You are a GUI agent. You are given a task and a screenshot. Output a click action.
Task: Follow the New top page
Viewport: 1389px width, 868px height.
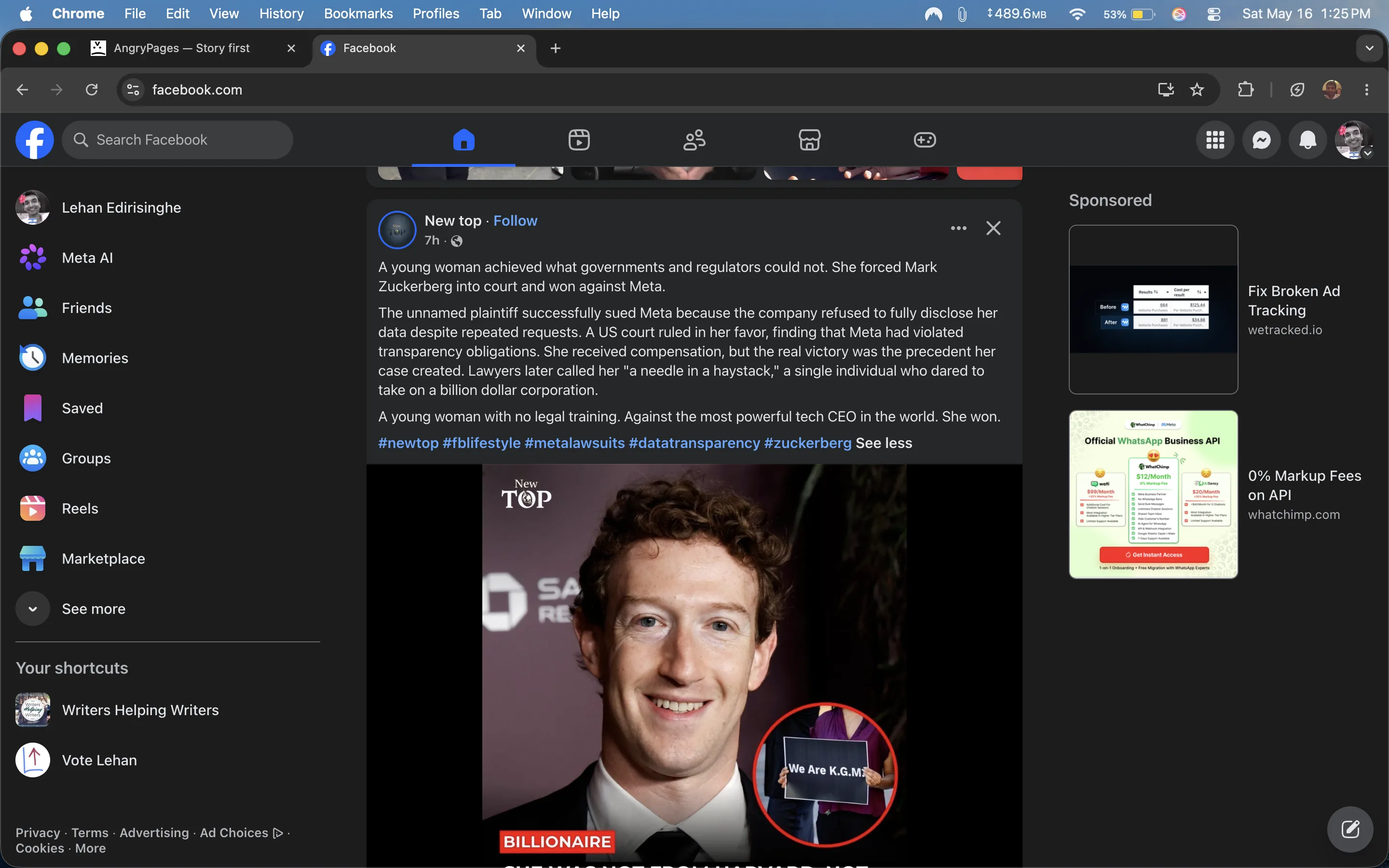tap(515, 220)
